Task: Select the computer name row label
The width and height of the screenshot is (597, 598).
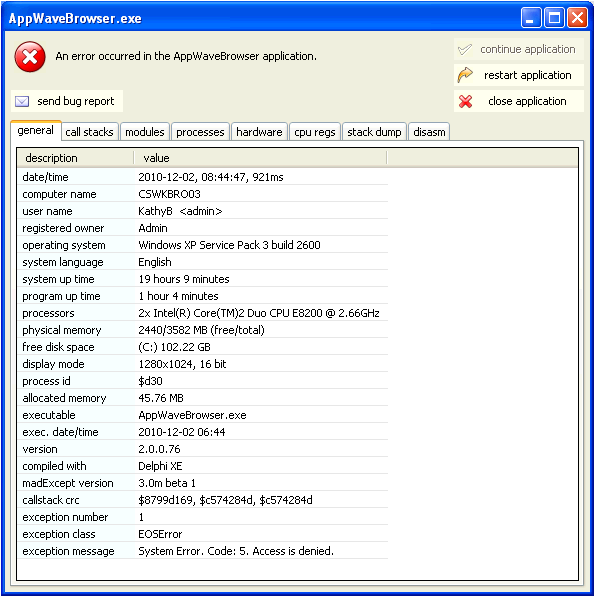Action: point(59,194)
